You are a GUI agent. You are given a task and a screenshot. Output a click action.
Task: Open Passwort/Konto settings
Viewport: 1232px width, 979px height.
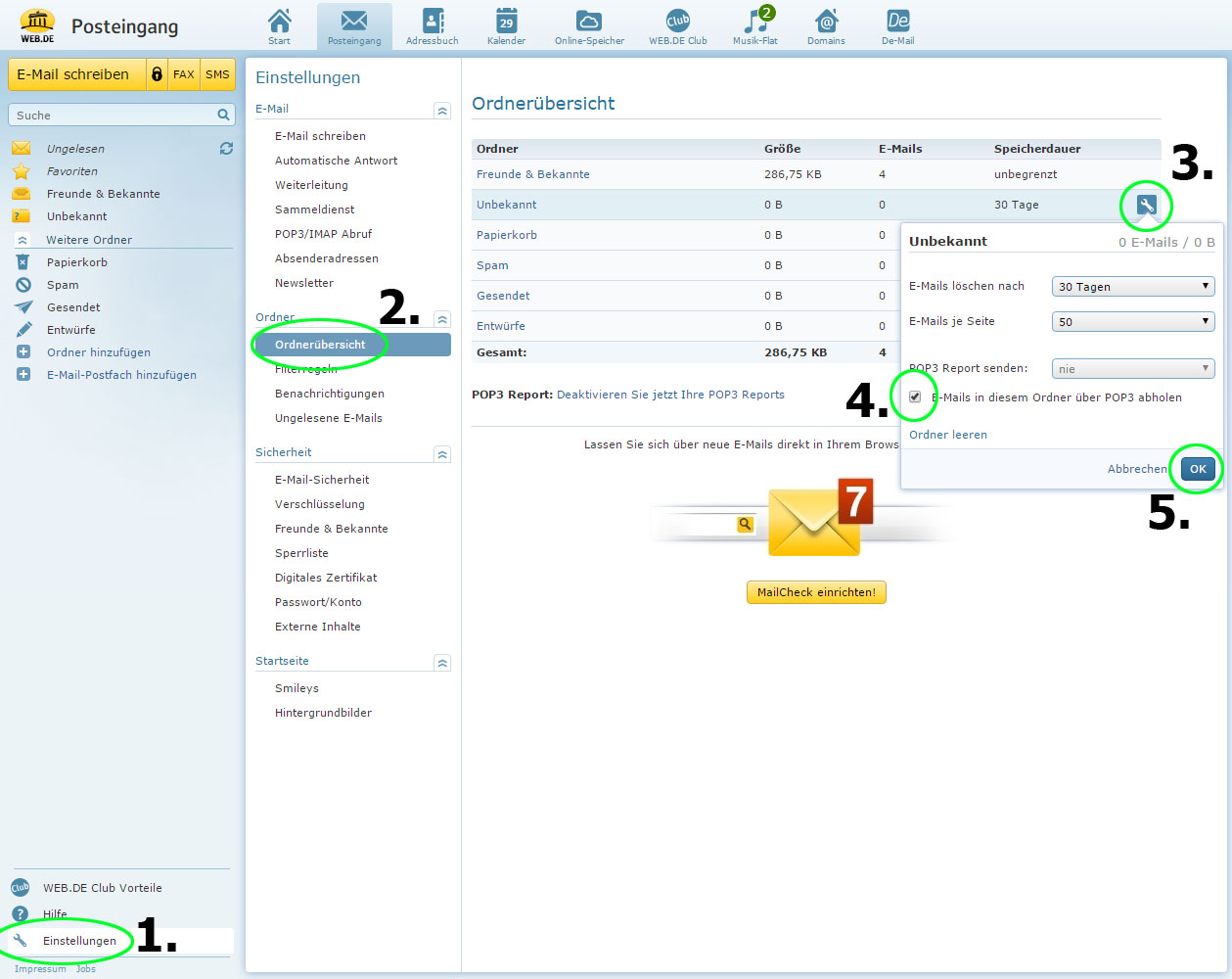tap(318, 602)
